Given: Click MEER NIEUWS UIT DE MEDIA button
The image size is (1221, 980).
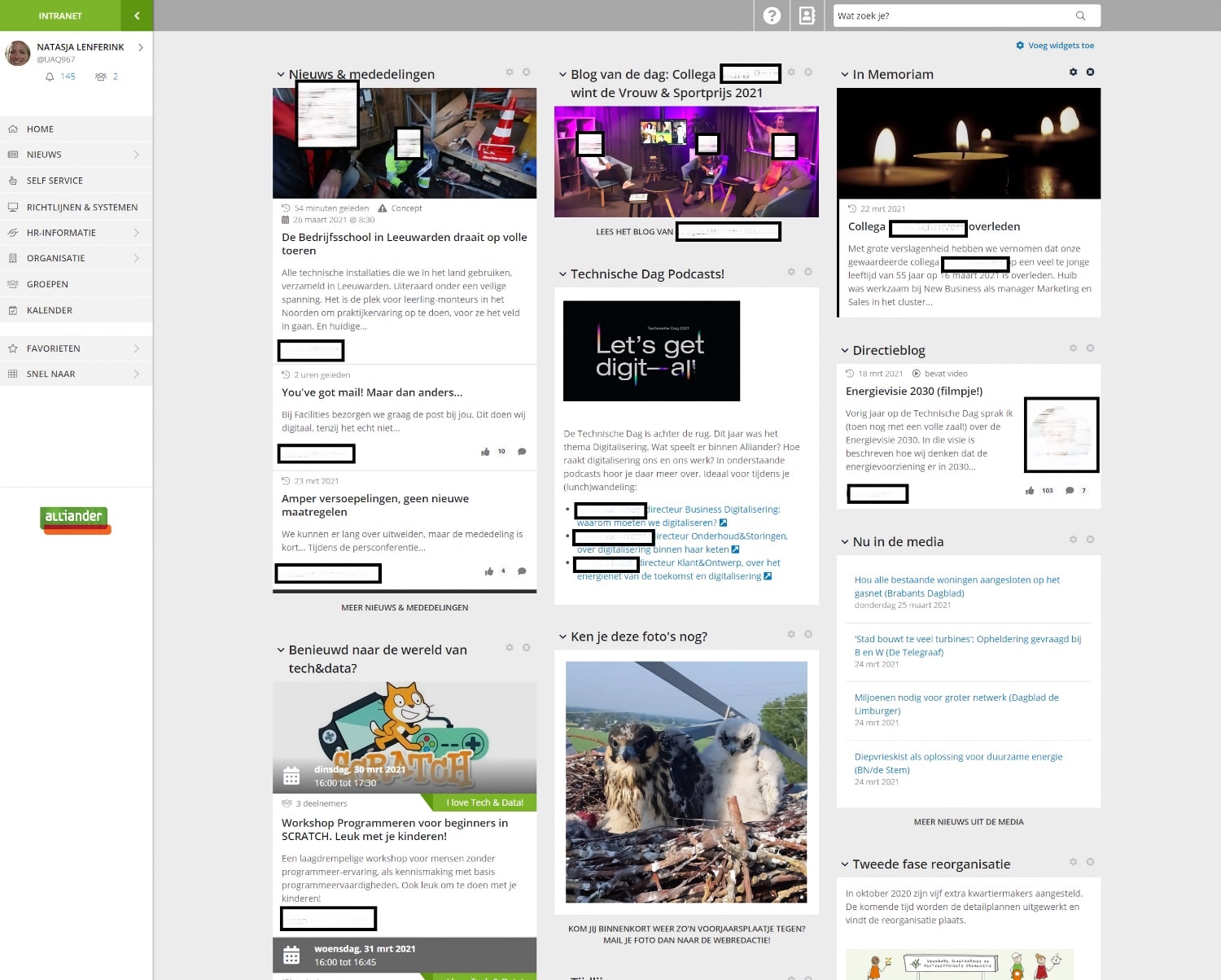Looking at the screenshot, I should click(x=969, y=822).
